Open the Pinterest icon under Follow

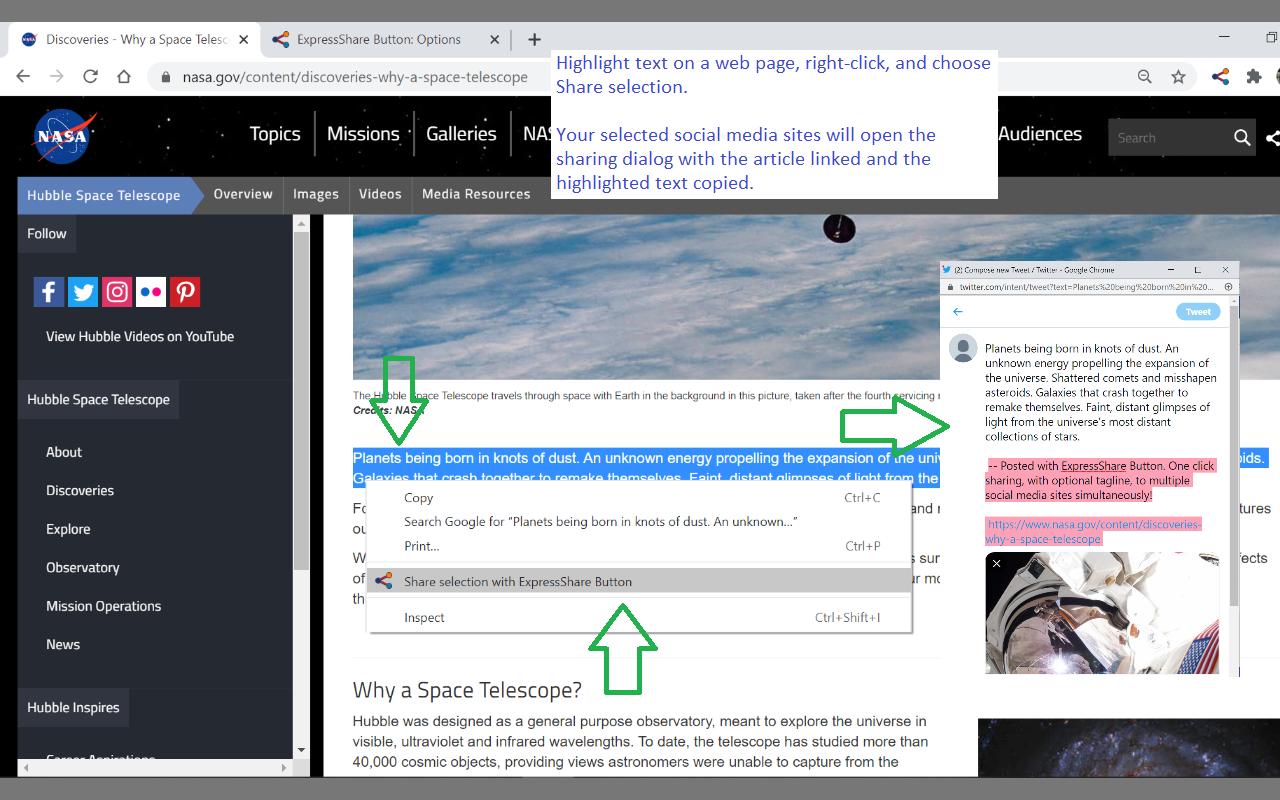pyautogui.click(x=184, y=291)
